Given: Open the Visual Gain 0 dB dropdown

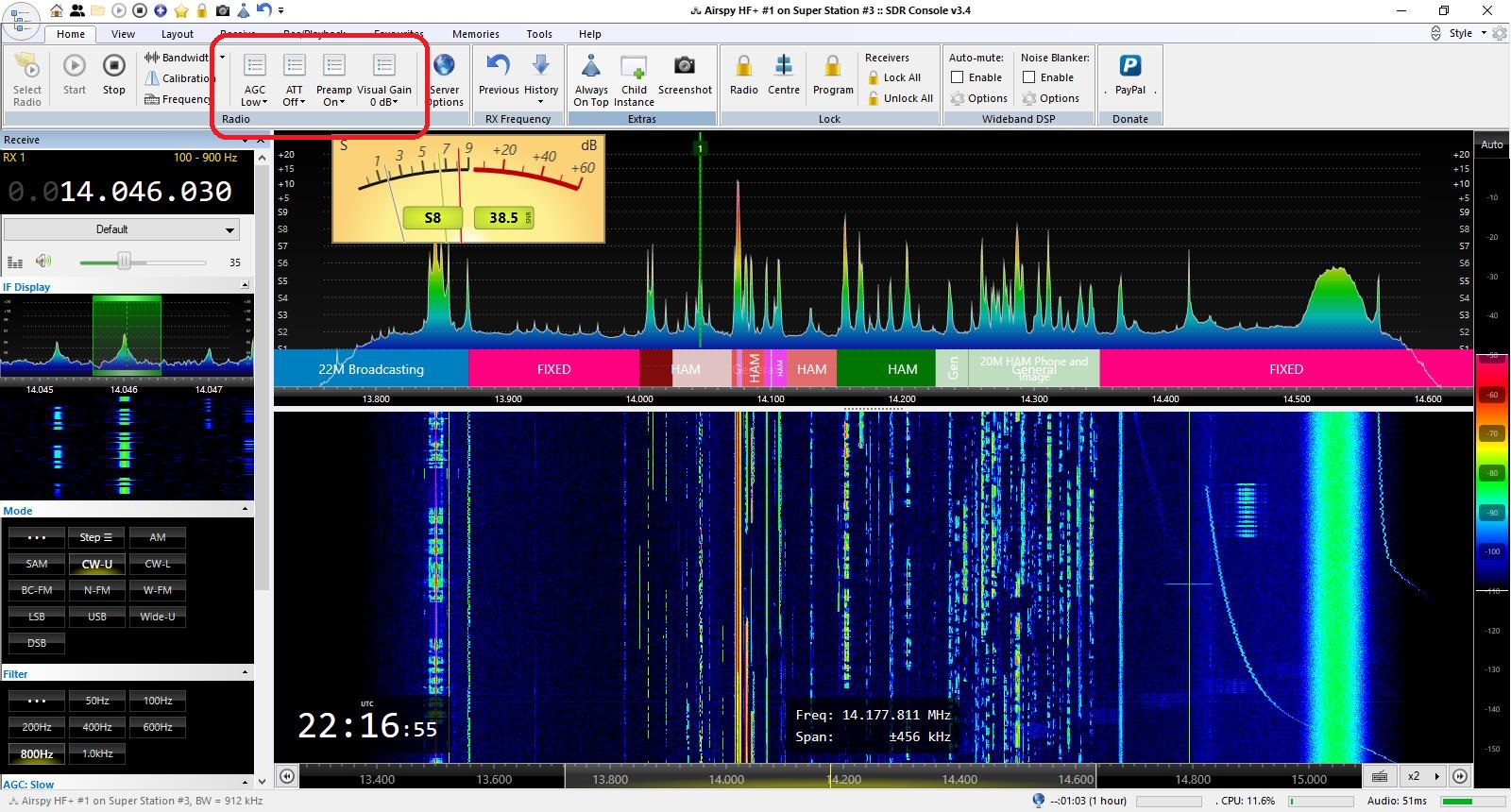Looking at the screenshot, I should pyautogui.click(x=384, y=102).
